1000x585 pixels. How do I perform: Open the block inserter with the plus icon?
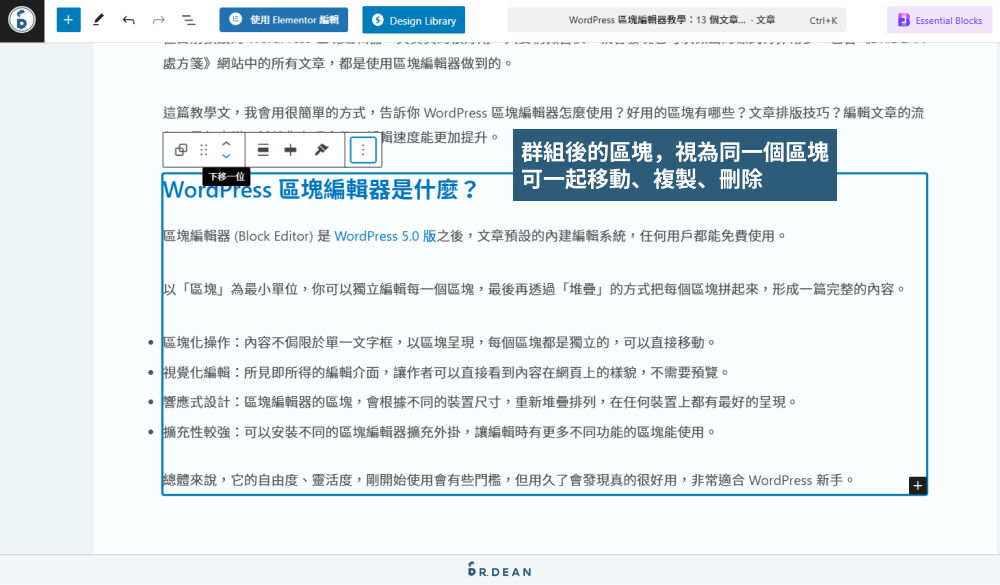click(x=68, y=20)
